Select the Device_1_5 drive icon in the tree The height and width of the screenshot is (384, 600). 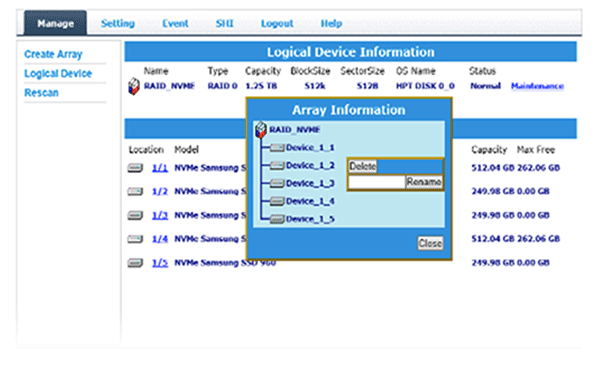pyautogui.click(x=277, y=219)
